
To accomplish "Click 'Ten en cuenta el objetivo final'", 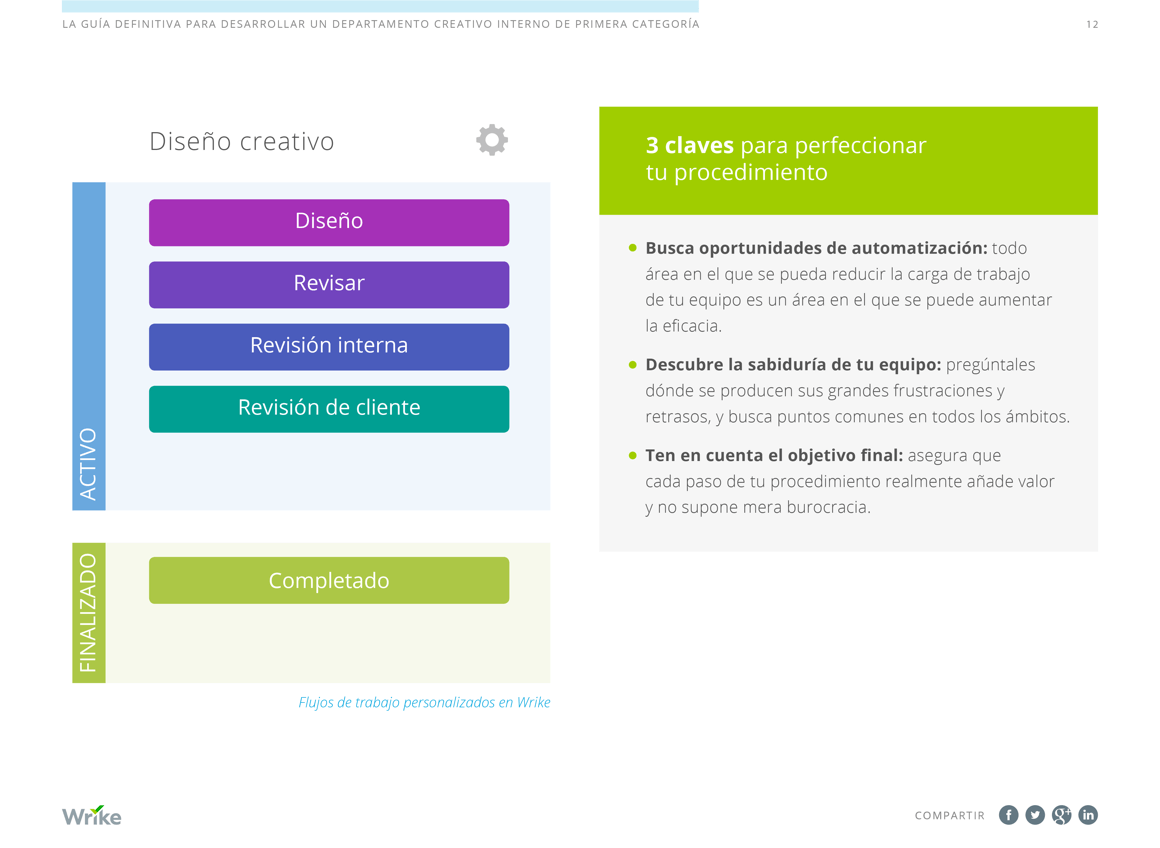I will (774, 455).
